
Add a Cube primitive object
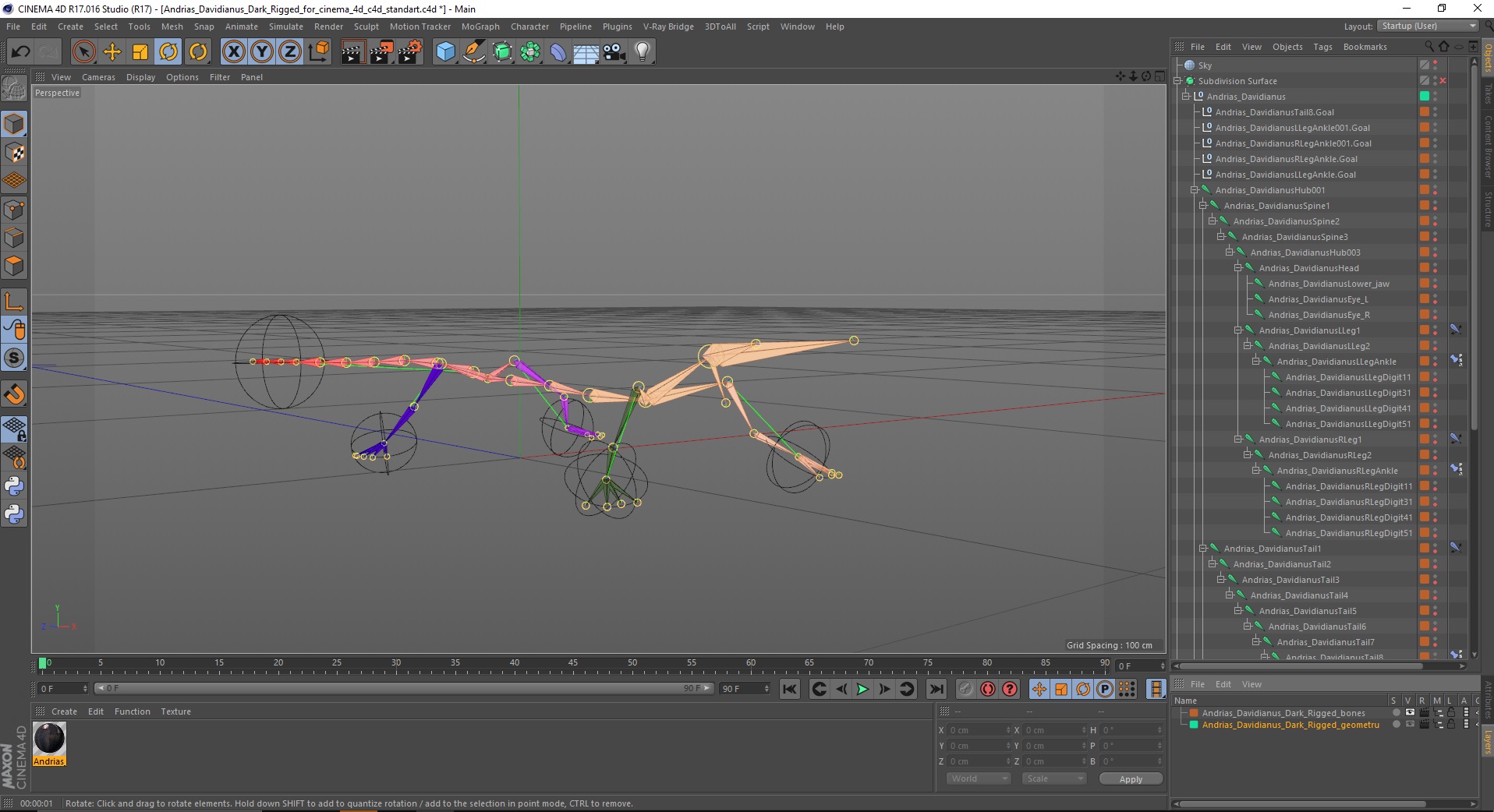tap(445, 52)
